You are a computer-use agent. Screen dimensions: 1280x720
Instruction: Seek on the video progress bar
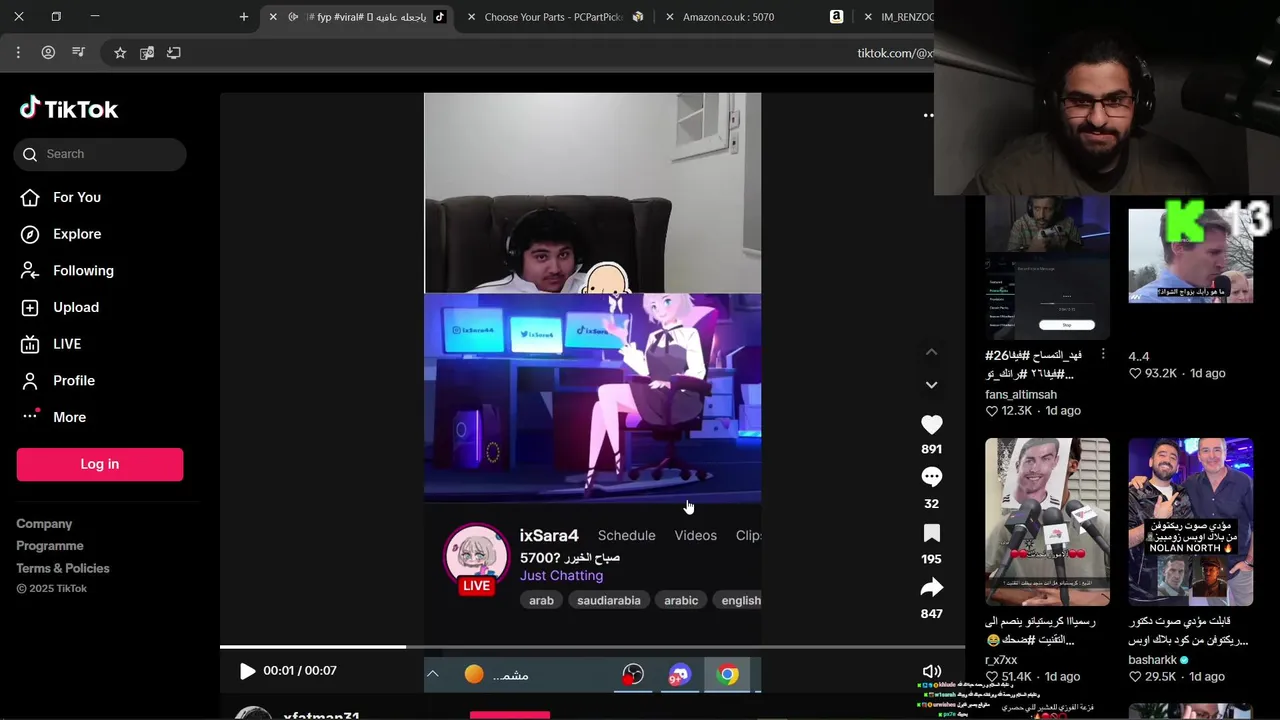tap(592, 647)
